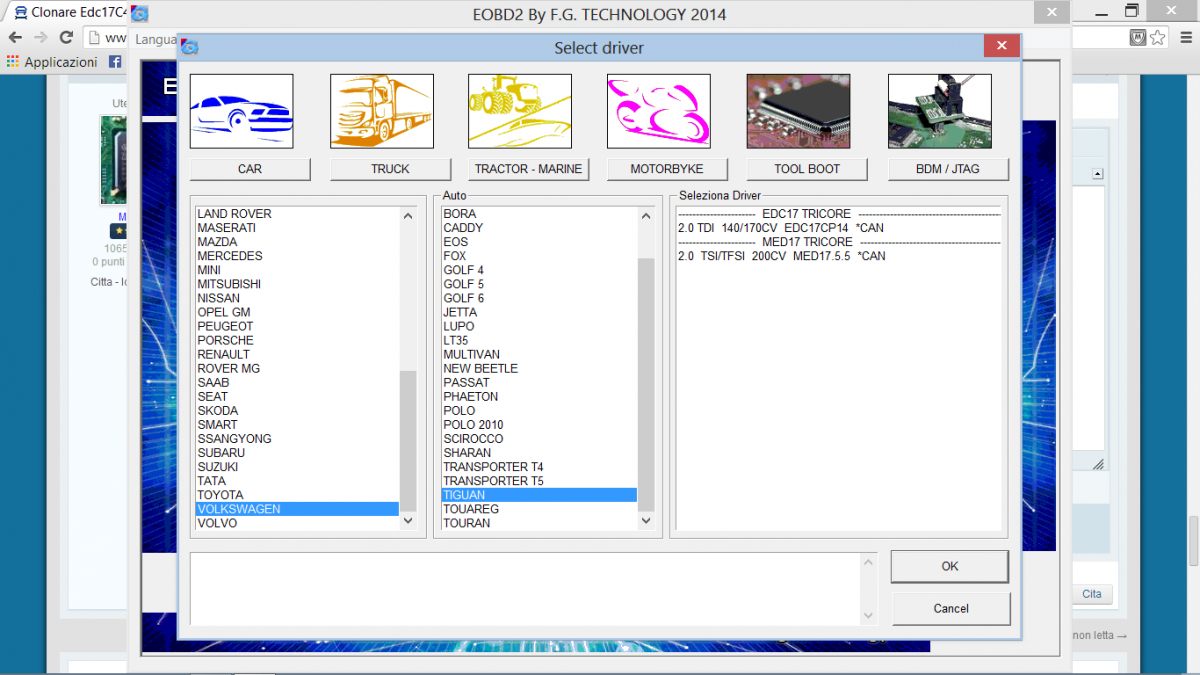The height and width of the screenshot is (675, 1200).
Task: Select TIGUAN in the Auto list
Action: (x=539, y=495)
